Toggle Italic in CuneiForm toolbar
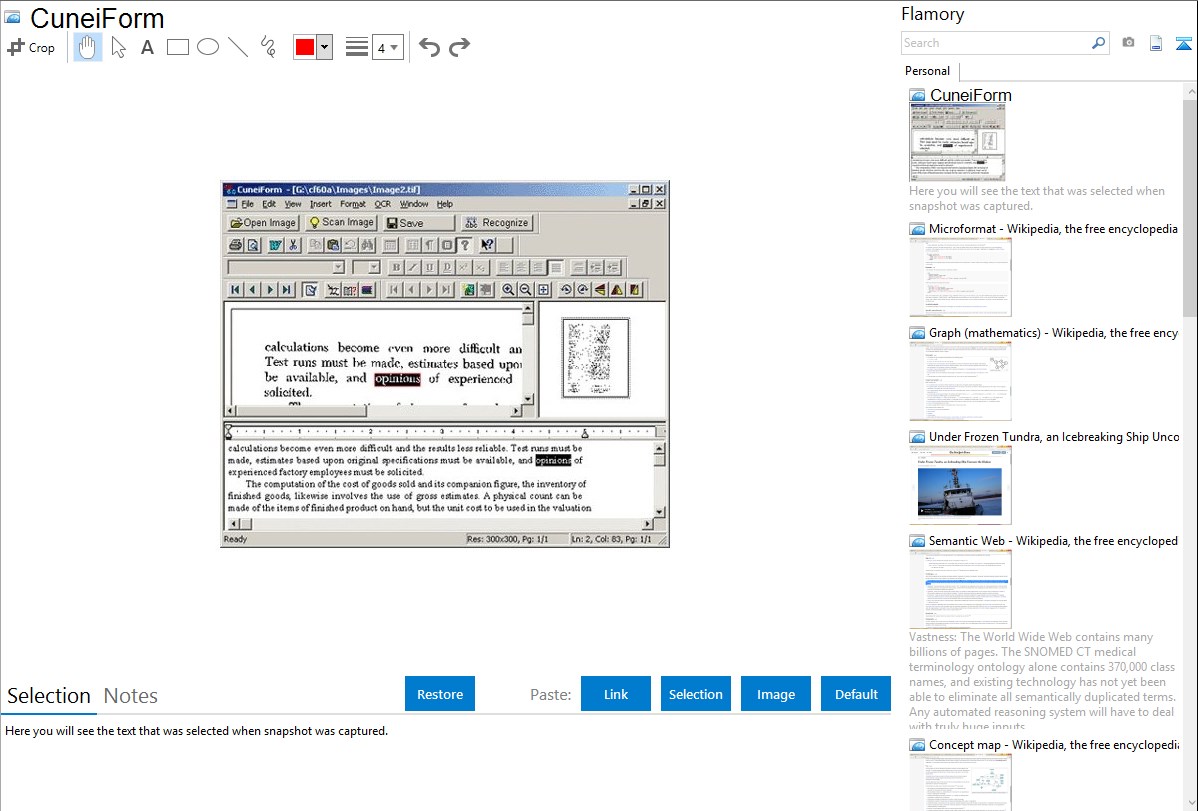 coord(413,268)
